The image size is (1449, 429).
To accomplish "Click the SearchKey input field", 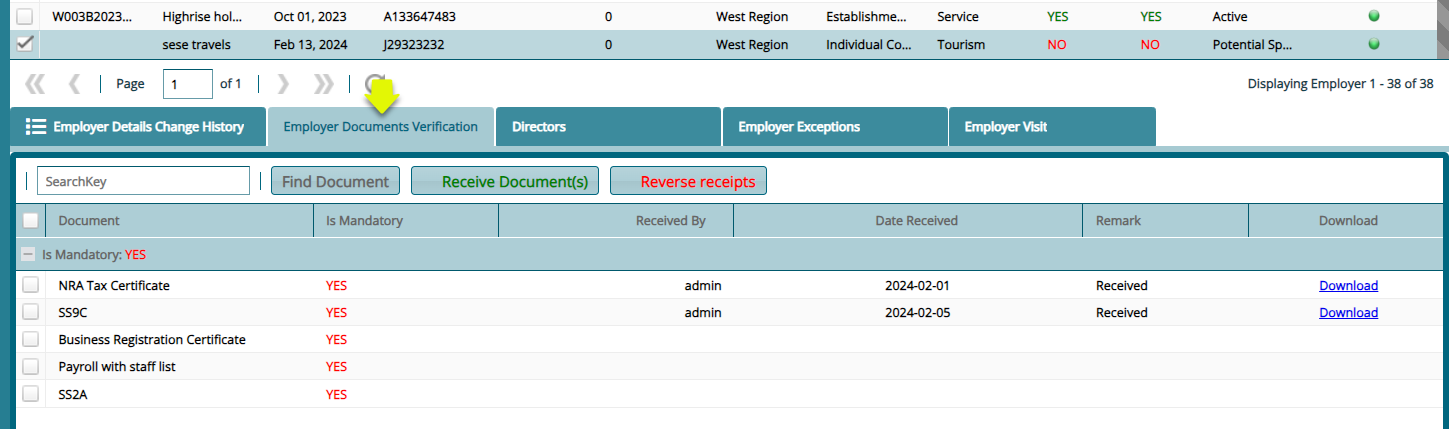I will (x=143, y=181).
